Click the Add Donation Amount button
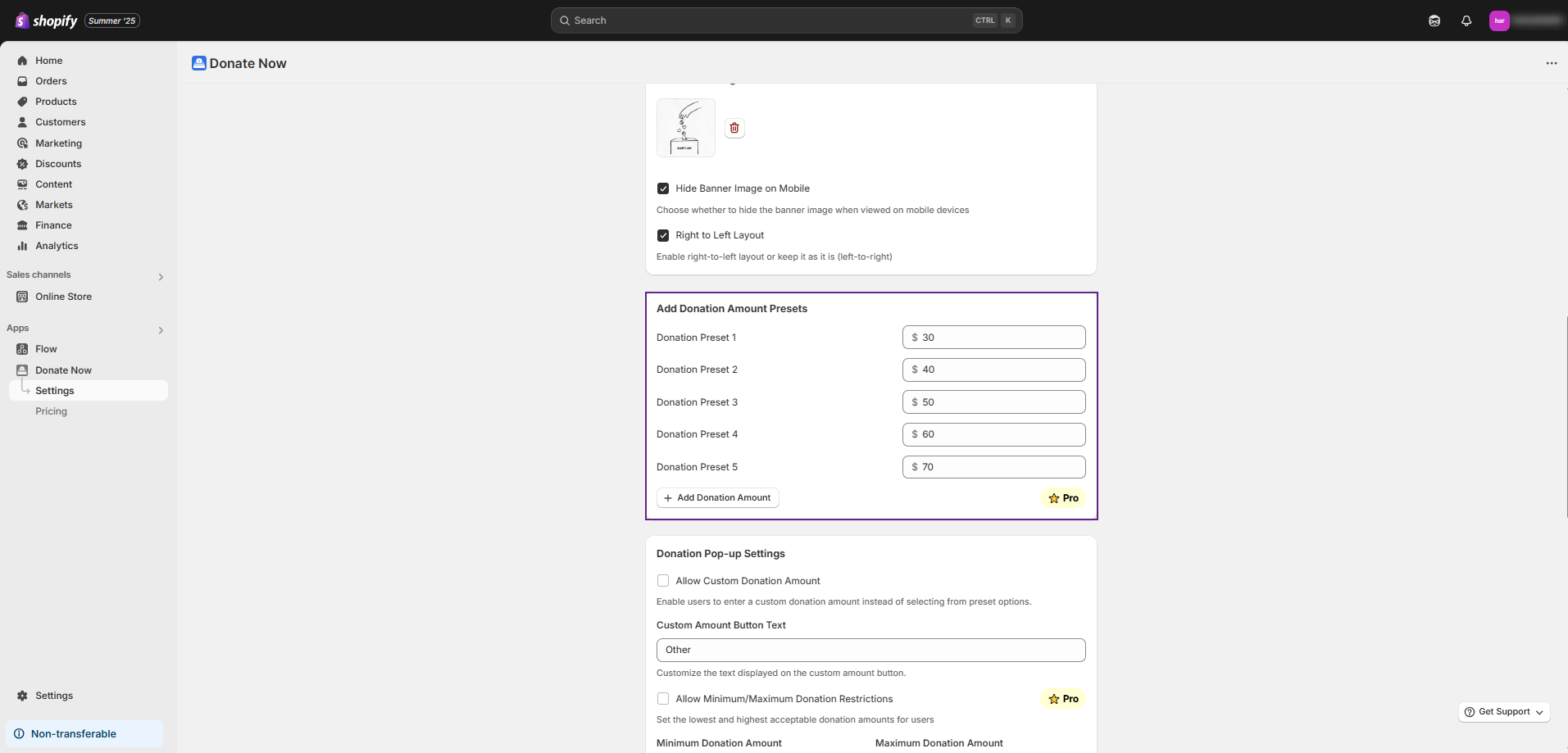Image resolution: width=1568 pixels, height=753 pixels. (718, 498)
